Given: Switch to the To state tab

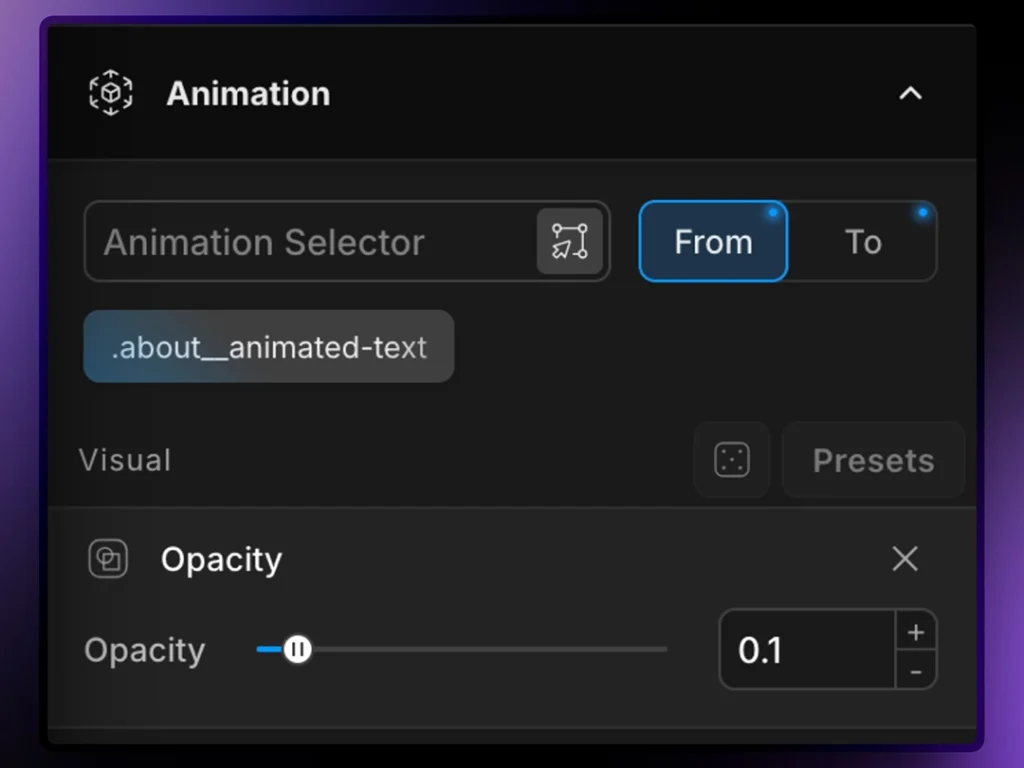Looking at the screenshot, I should pyautogui.click(x=863, y=242).
